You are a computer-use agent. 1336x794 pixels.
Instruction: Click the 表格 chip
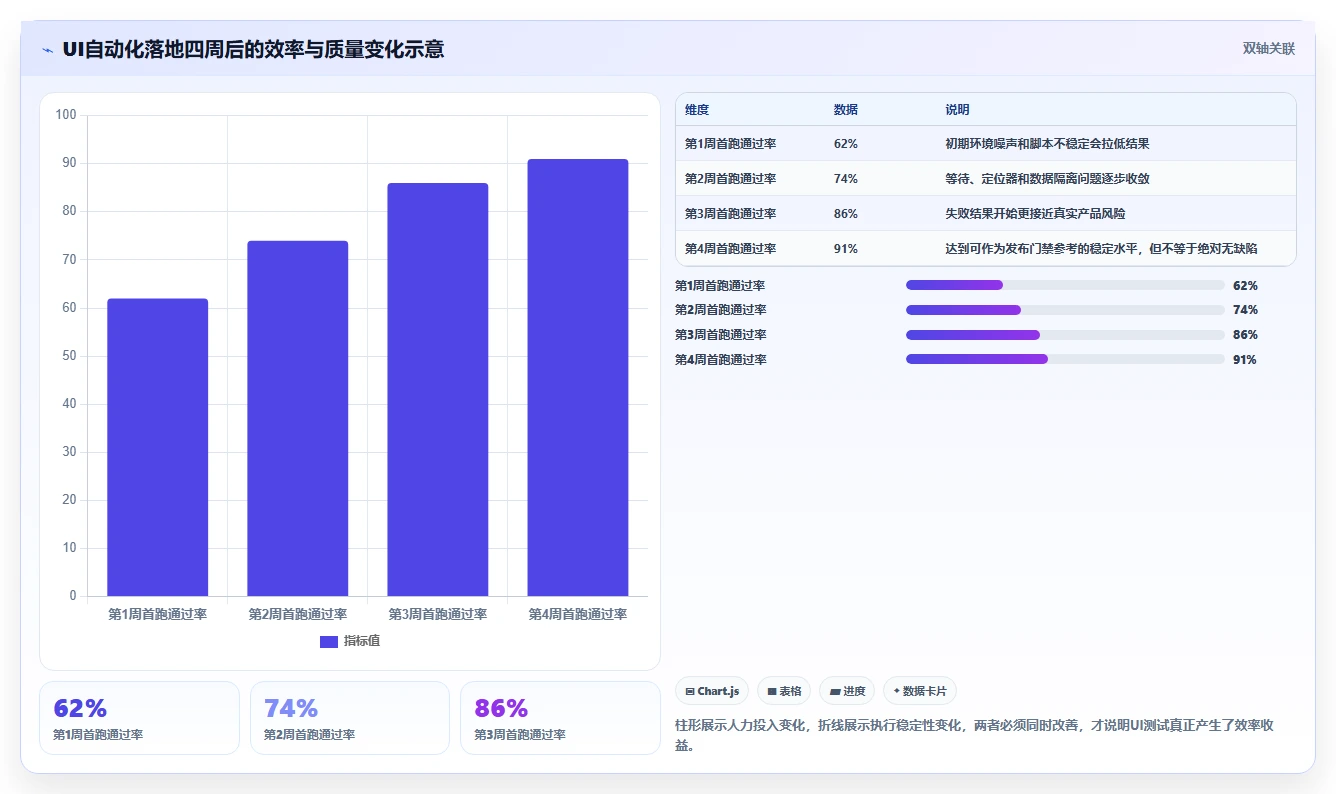click(x=784, y=691)
